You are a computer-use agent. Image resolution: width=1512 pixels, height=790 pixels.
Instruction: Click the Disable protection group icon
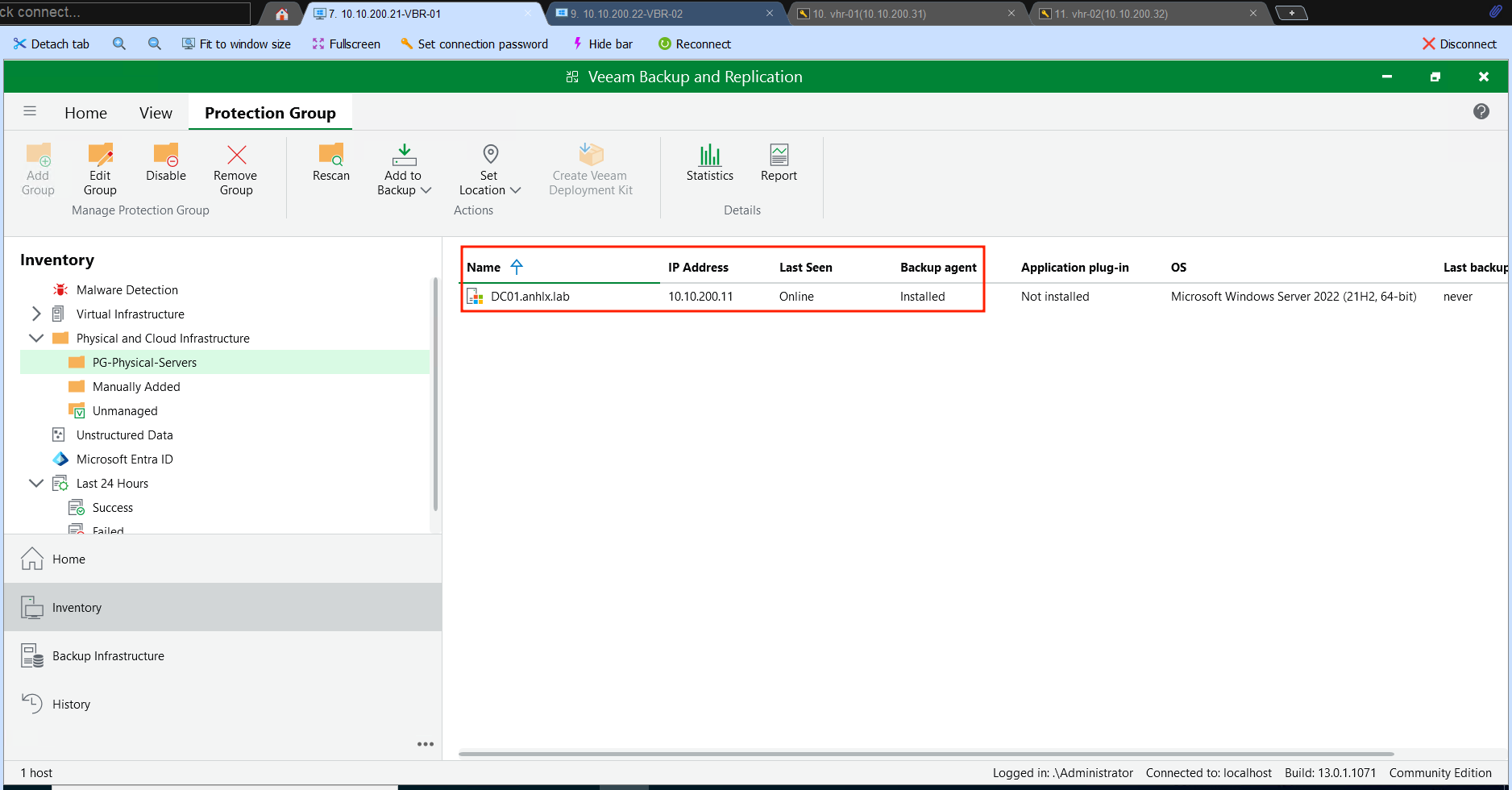pyautogui.click(x=166, y=154)
